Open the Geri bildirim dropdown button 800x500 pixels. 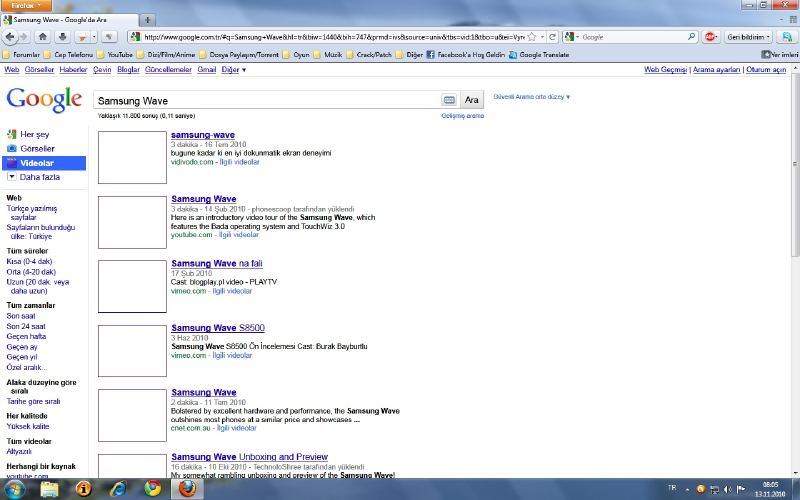[748, 37]
